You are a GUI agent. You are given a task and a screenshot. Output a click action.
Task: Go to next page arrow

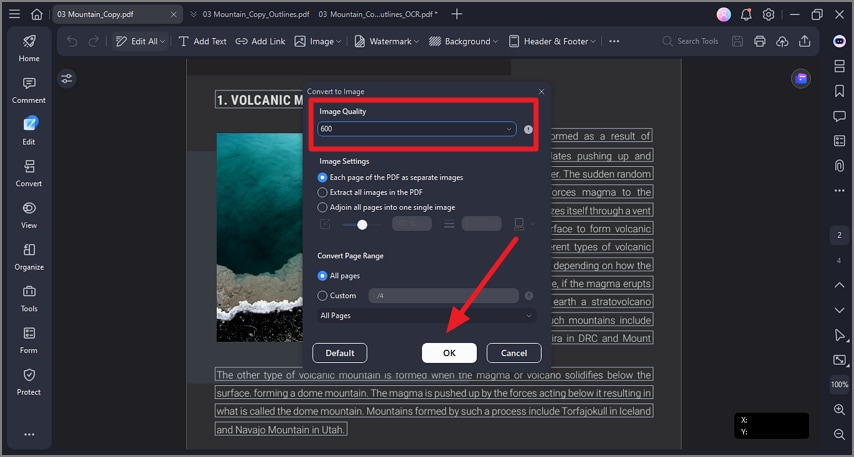pos(839,310)
